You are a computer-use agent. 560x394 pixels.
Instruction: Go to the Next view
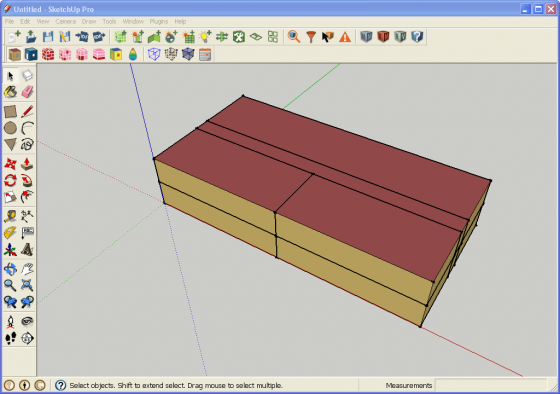pos(28,302)
